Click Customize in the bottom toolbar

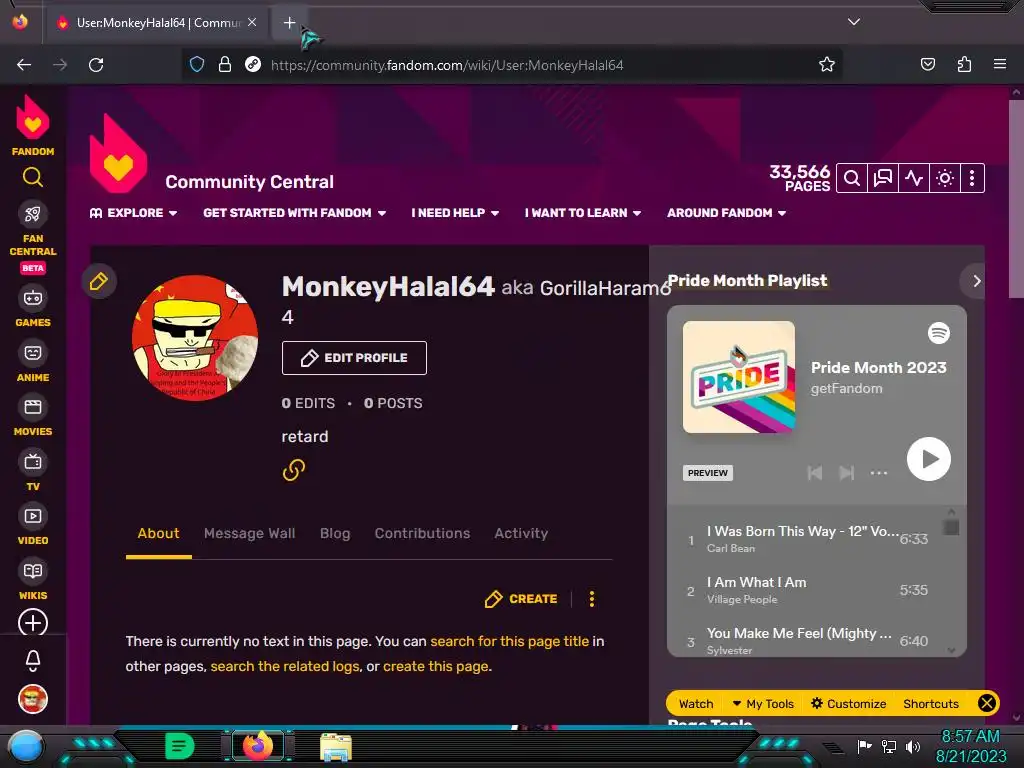click(x=848, y=703)
